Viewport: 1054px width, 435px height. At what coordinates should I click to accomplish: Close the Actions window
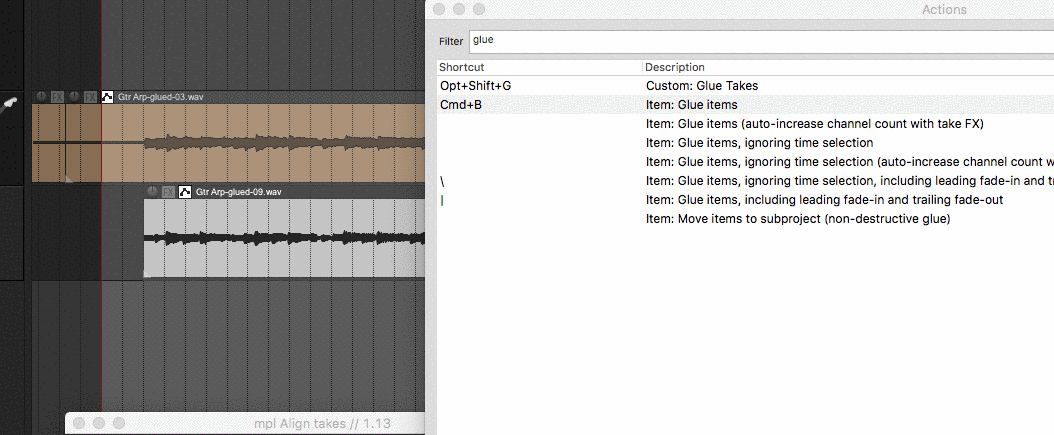coord(439,9)
